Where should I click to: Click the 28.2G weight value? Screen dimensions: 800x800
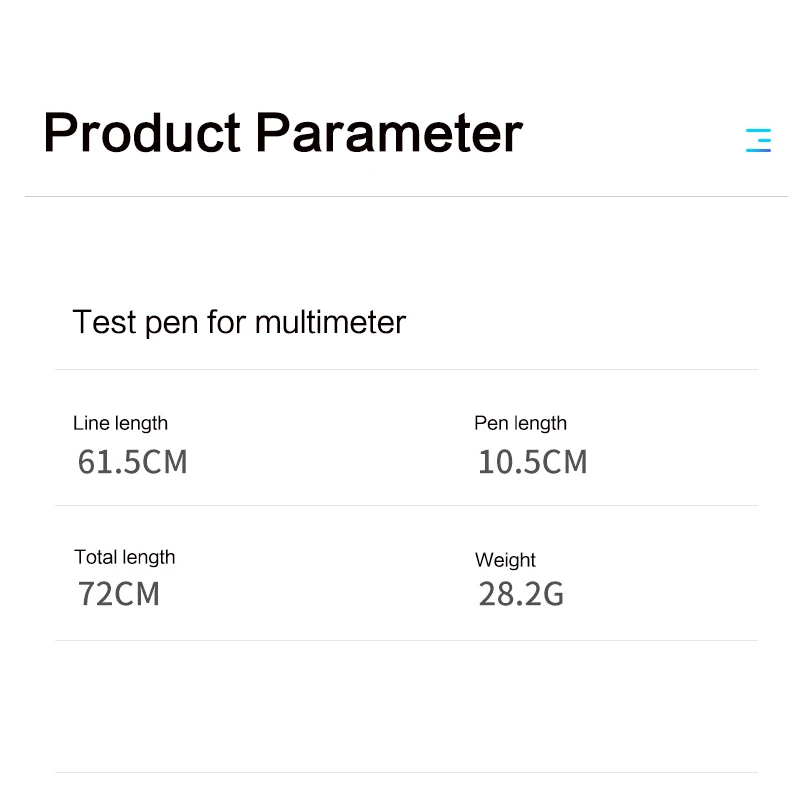point(520,594)
